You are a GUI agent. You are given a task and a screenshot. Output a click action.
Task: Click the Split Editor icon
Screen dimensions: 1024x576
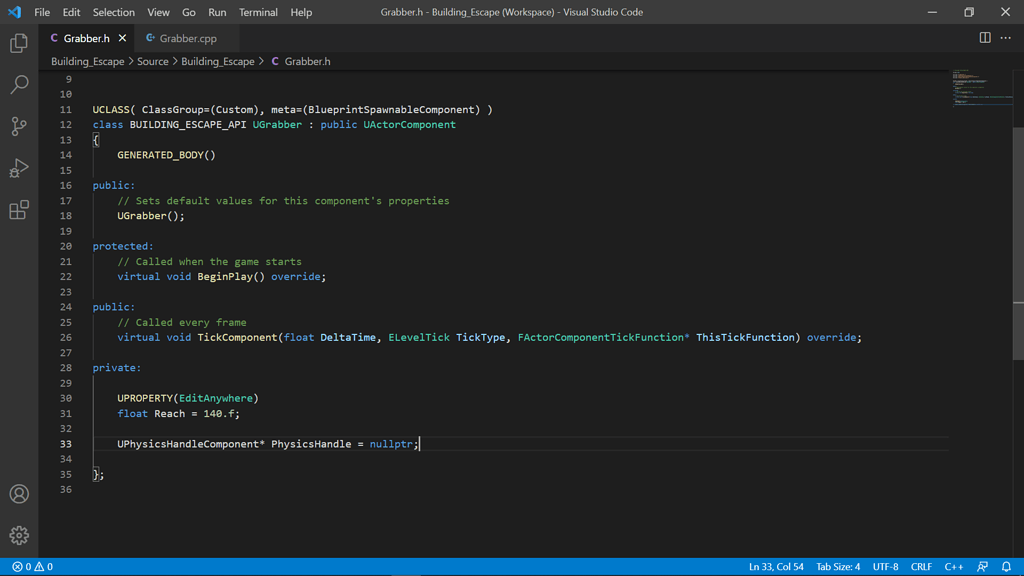pyautogui.click(x=985, y=35)
